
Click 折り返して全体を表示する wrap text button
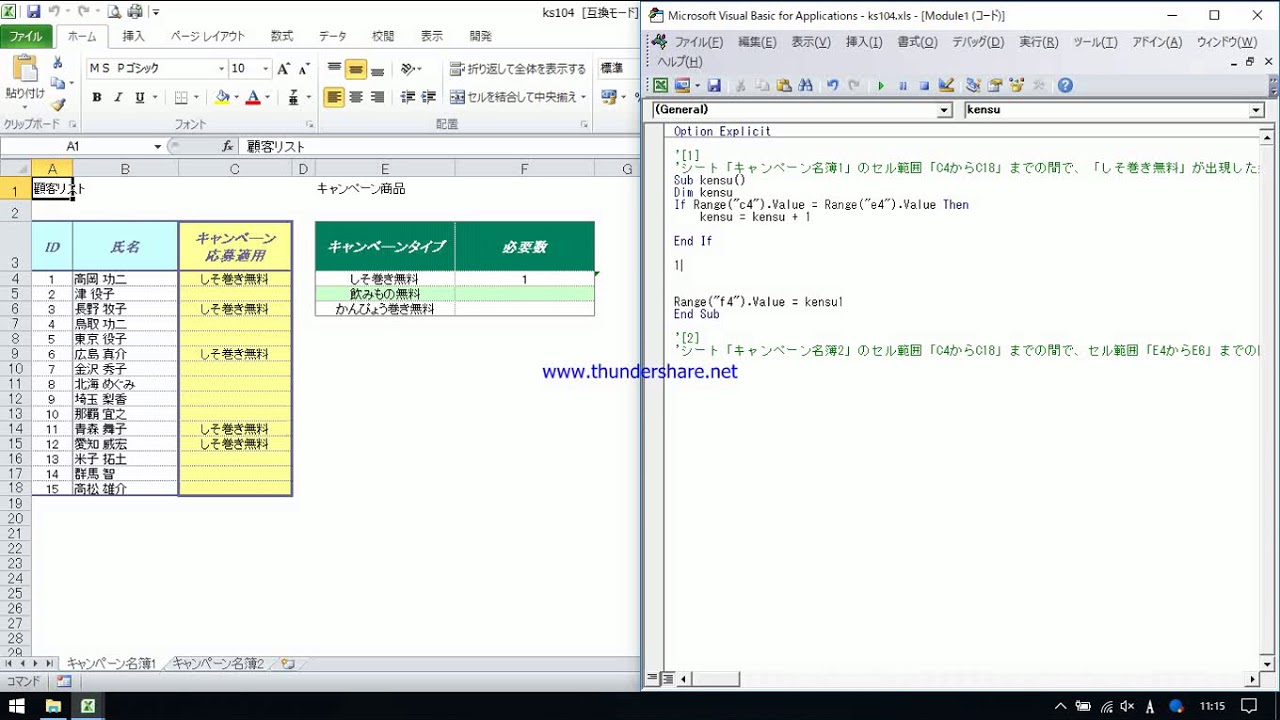(518, 69)
